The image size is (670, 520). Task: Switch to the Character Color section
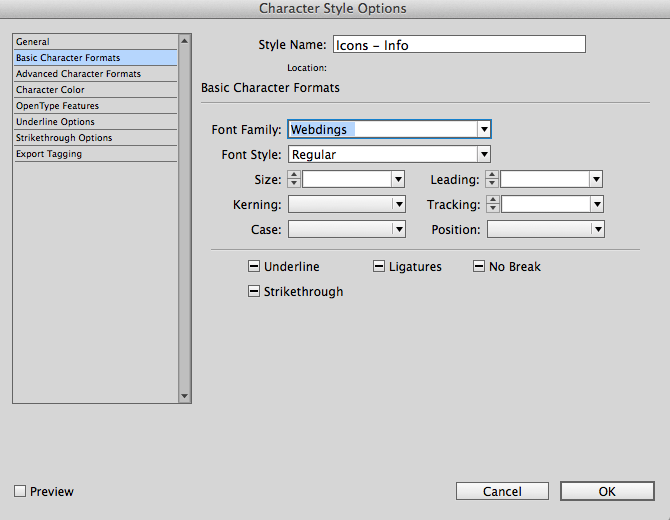(50, 90)
